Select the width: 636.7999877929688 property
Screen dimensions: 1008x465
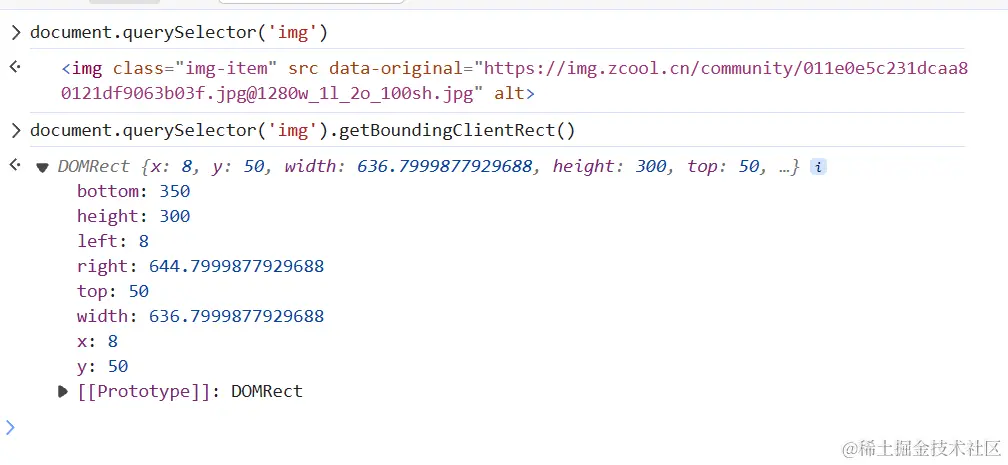tap(201, 316)
